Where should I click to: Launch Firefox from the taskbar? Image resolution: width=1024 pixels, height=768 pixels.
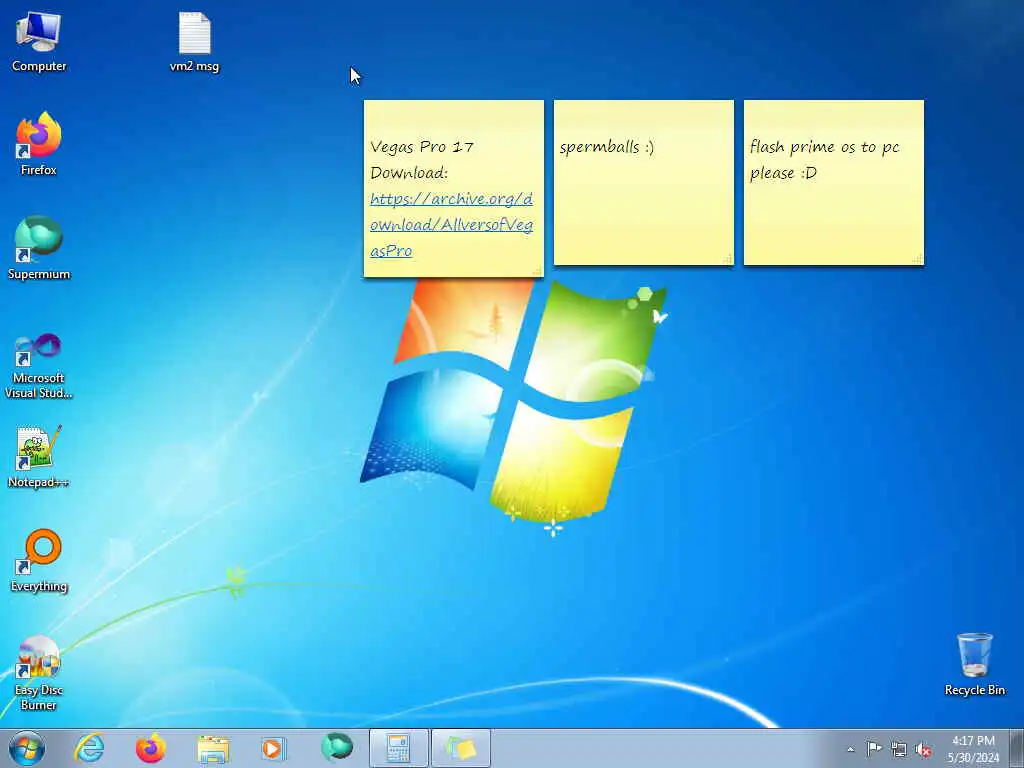coord(151,748)
